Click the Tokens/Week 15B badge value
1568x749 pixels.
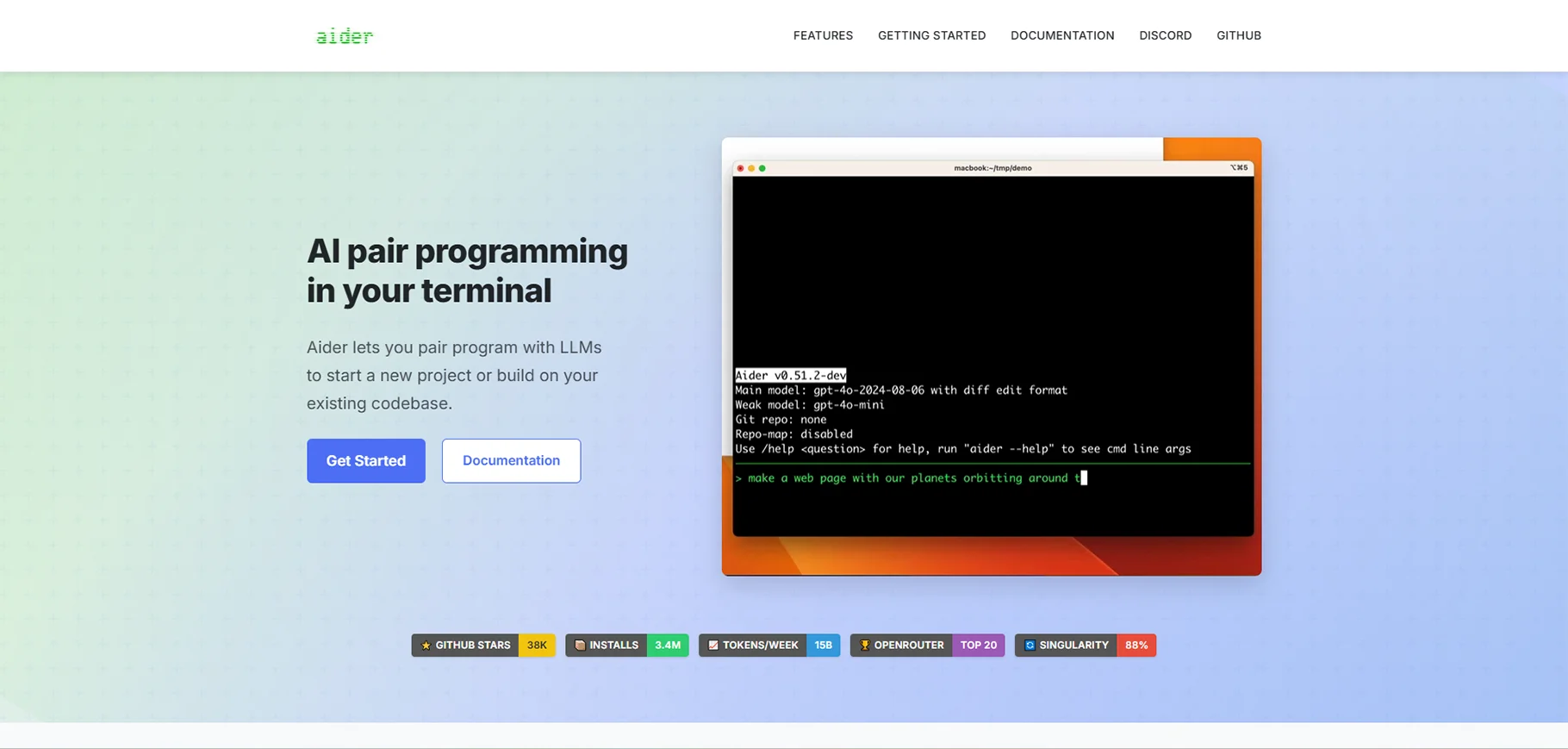[x=824, y=645]
